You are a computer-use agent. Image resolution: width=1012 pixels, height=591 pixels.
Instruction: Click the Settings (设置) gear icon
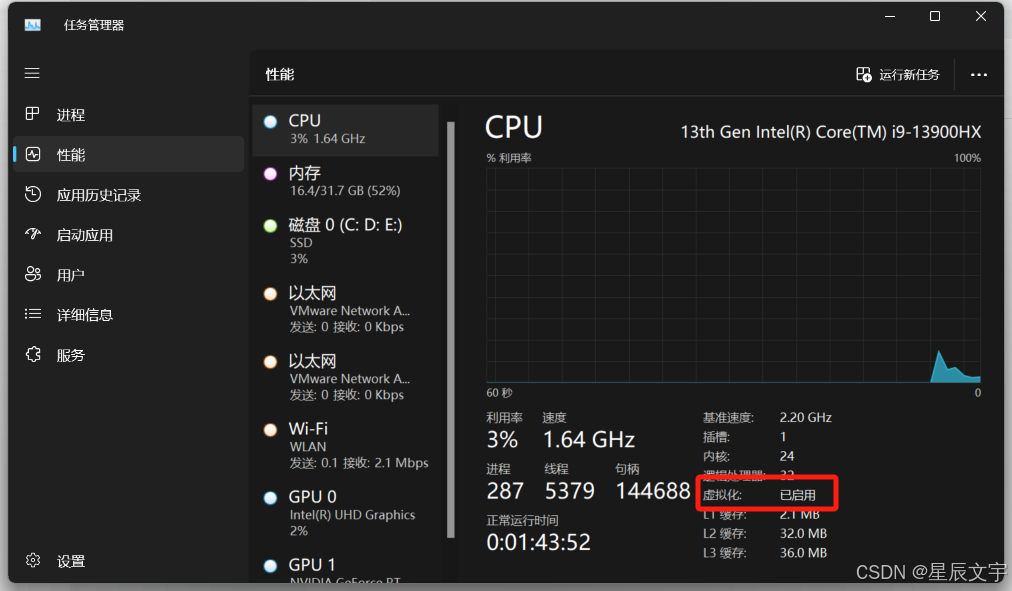(33, 560)
